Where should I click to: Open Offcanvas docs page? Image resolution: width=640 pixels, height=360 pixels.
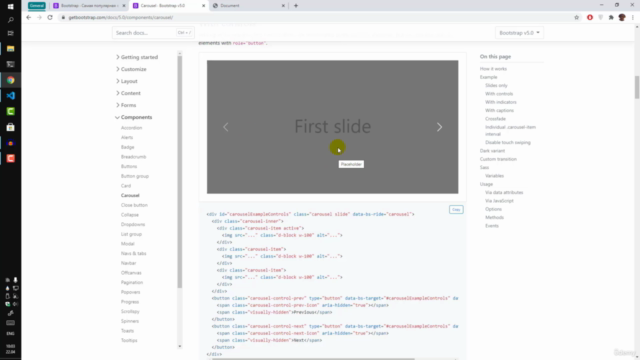coord(131,273)
